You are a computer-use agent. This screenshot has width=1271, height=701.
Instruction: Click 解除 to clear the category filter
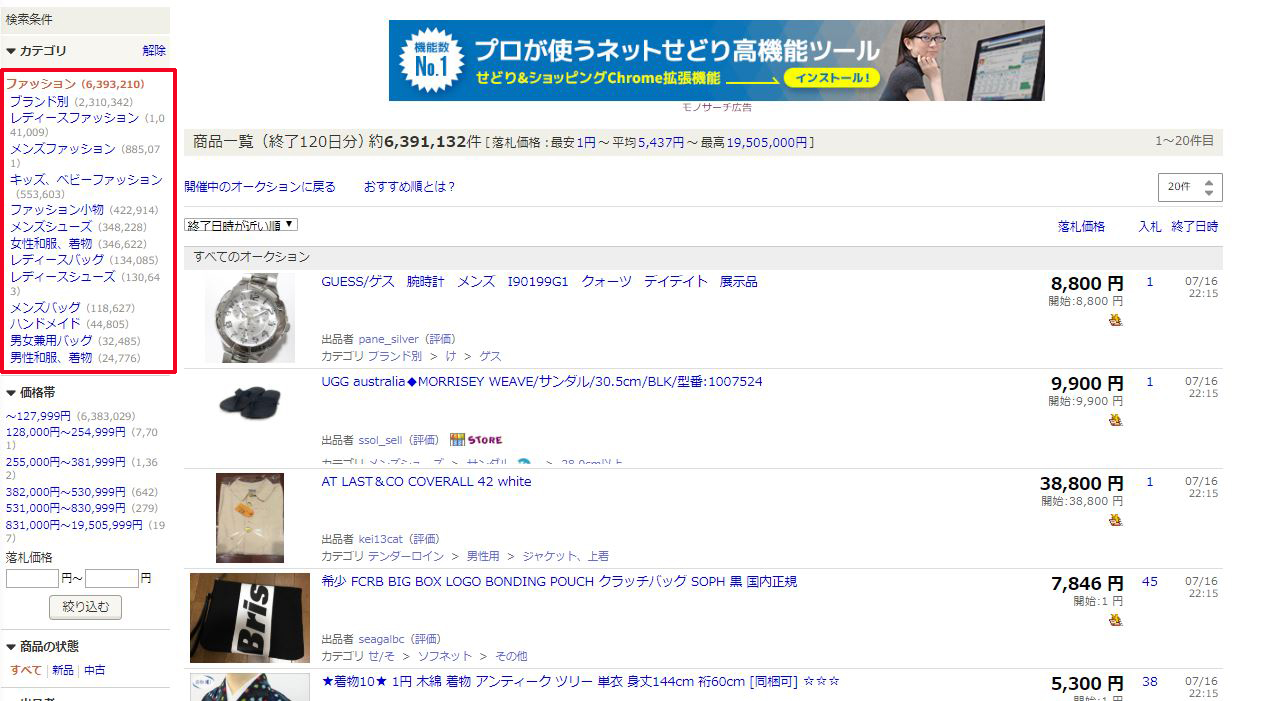[x=154, y=50]
